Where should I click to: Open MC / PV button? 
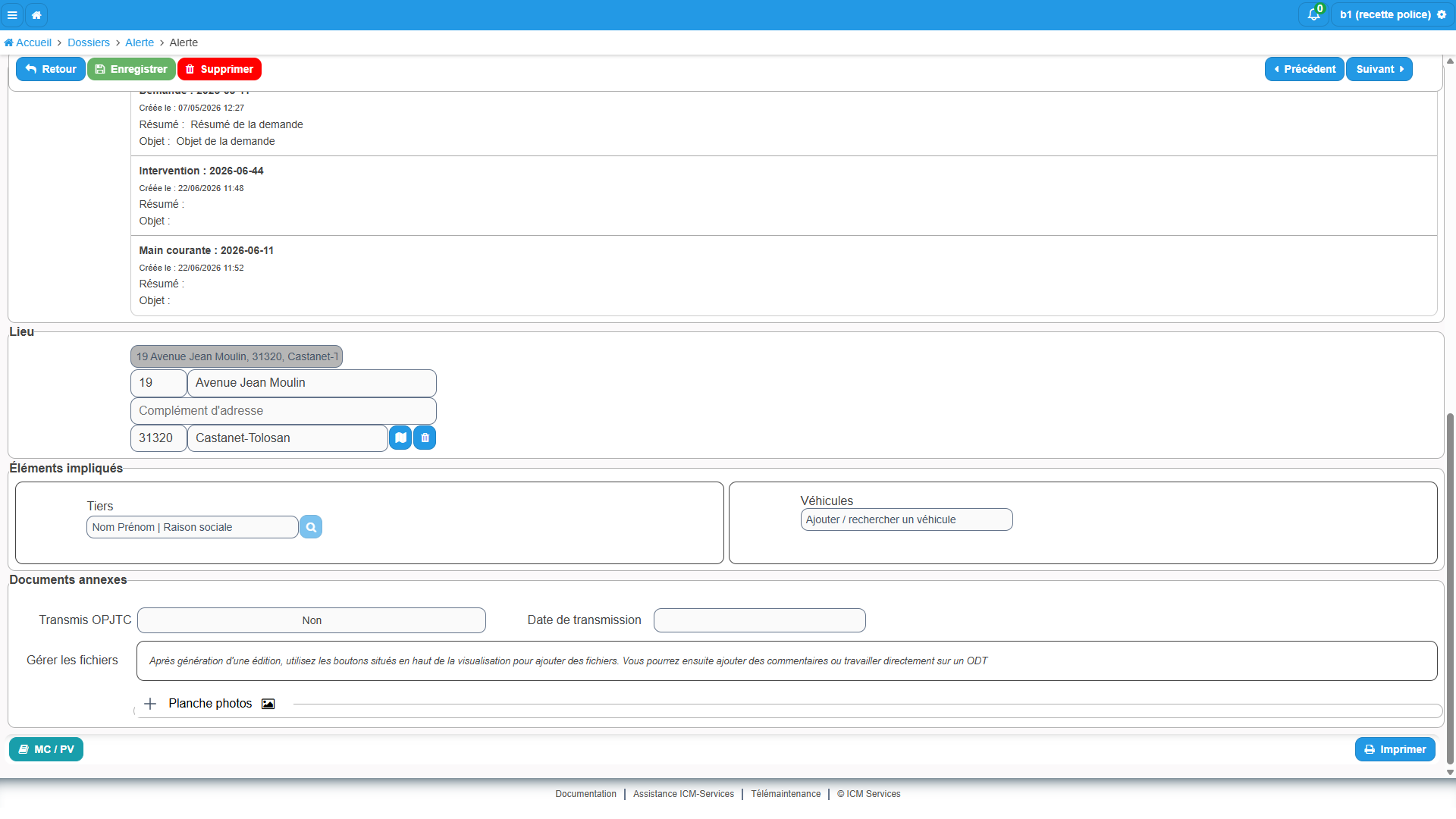point(46,749)
